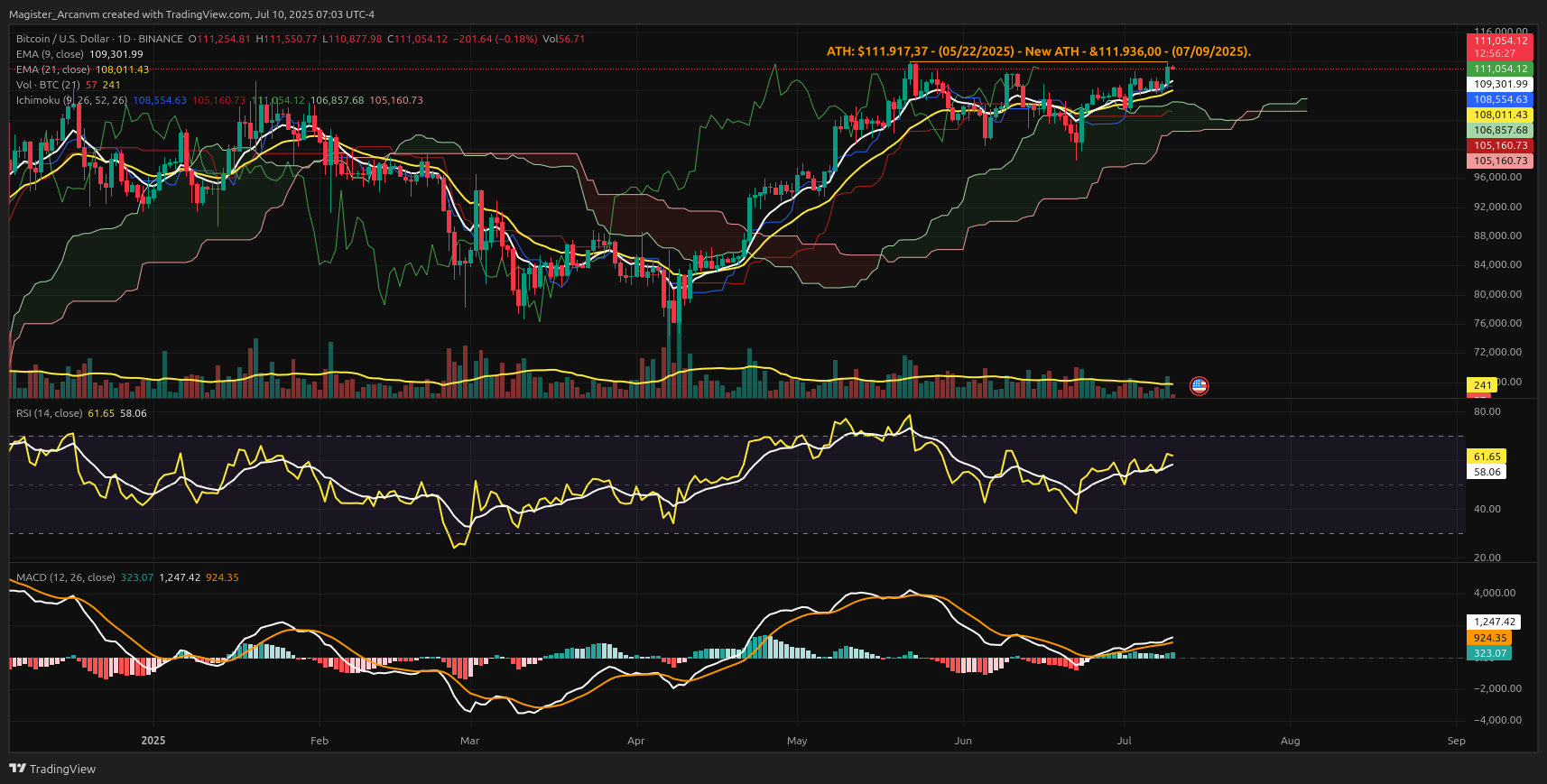Click the yellow 108,011.43 price axis label
The height and width of the screenshot is (784, 1547).
click(1501, 115)
